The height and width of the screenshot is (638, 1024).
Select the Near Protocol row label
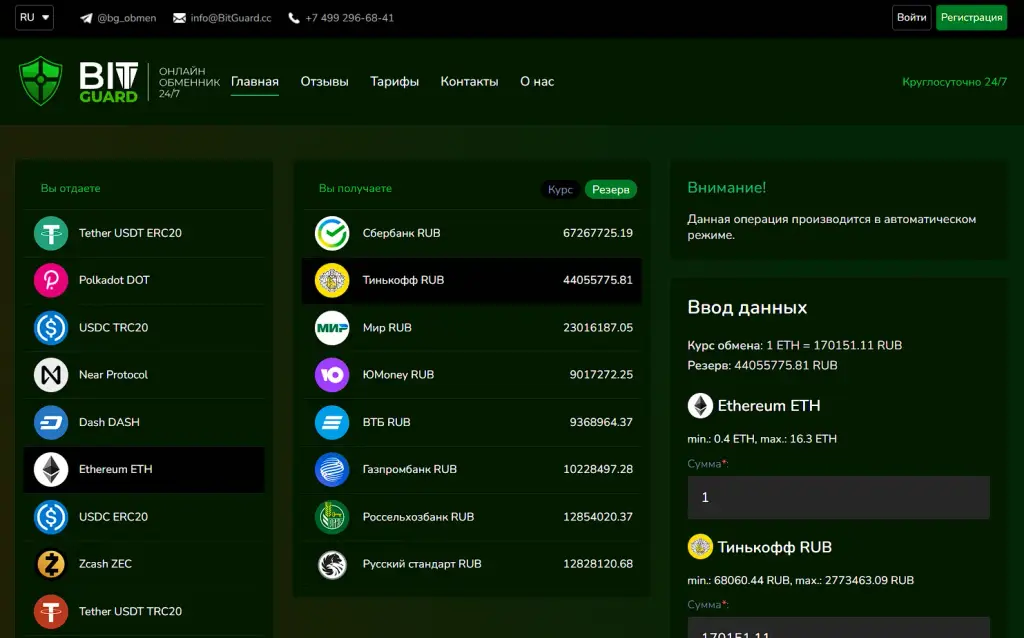tap(114, 375)
